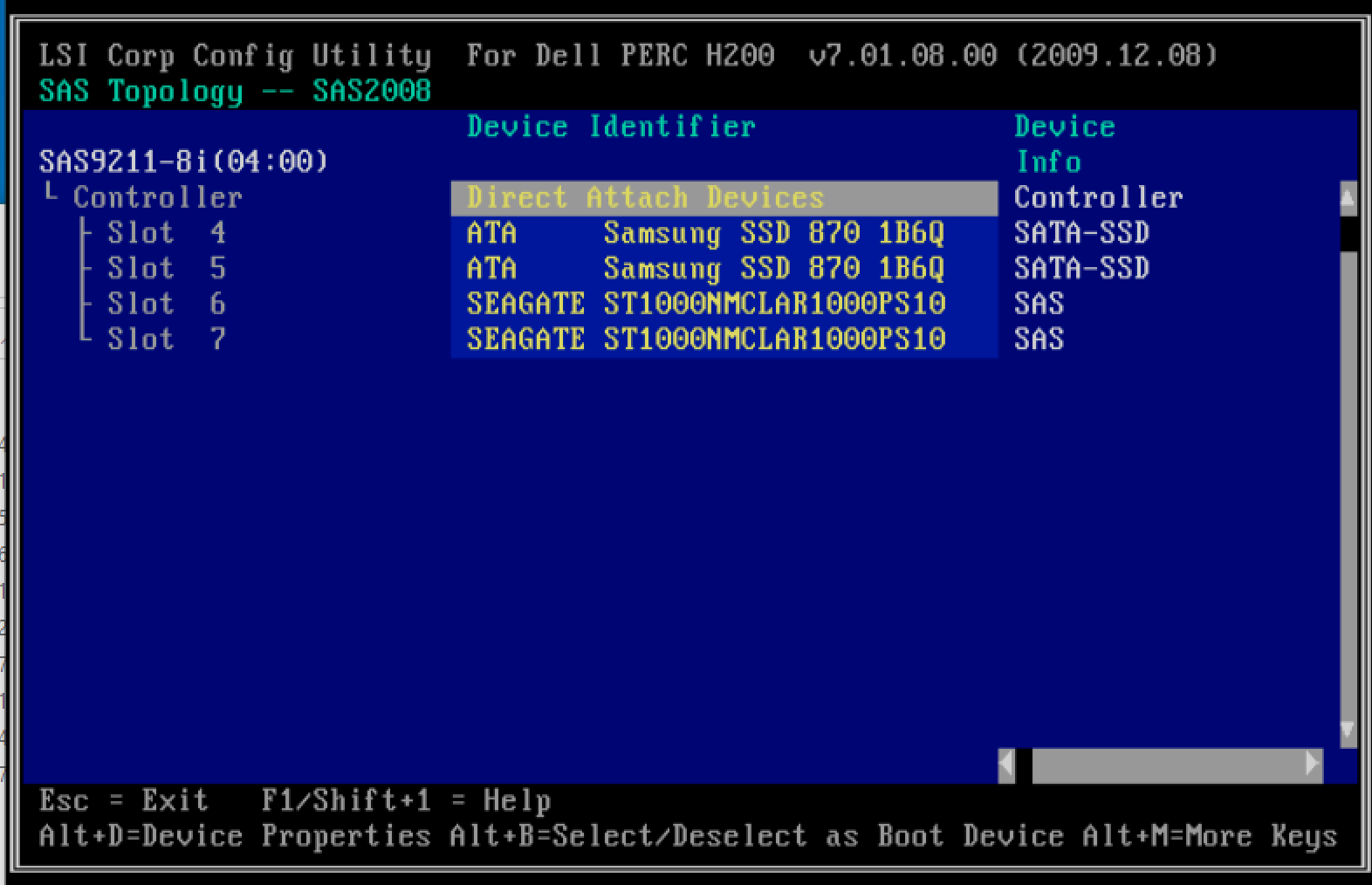1372x885 pixels.
Task: Click the LSI Corp Config Utility header text
Action: tap(235, 56)
